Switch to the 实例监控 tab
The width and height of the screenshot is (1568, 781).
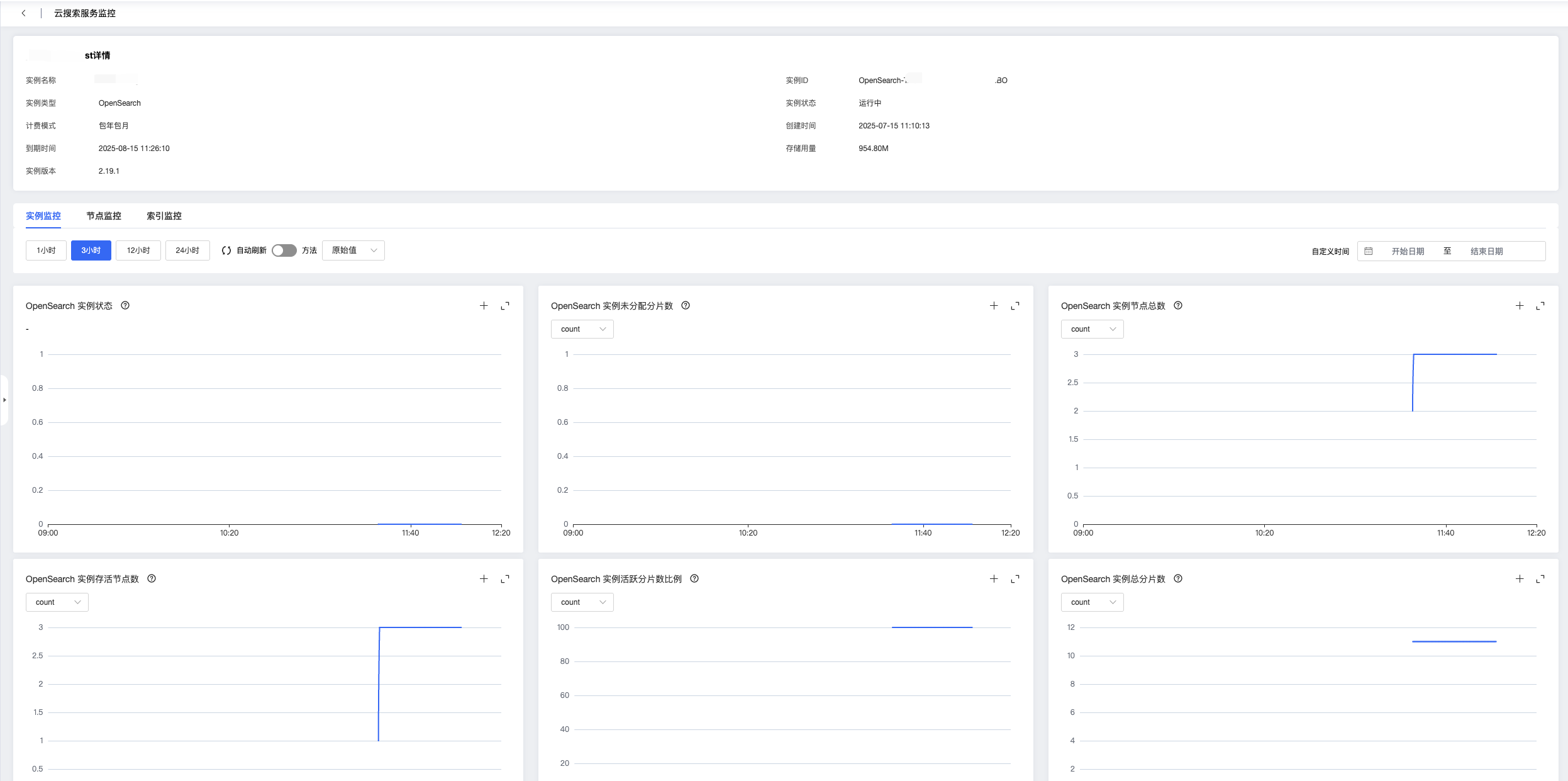(43, 216)
